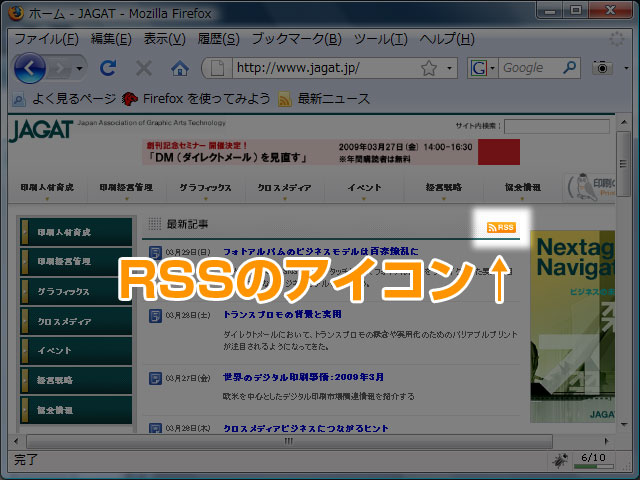Open the ブックマーク(B) menu
The width and height of the screenshot is (640, 480).
point(296,39)
